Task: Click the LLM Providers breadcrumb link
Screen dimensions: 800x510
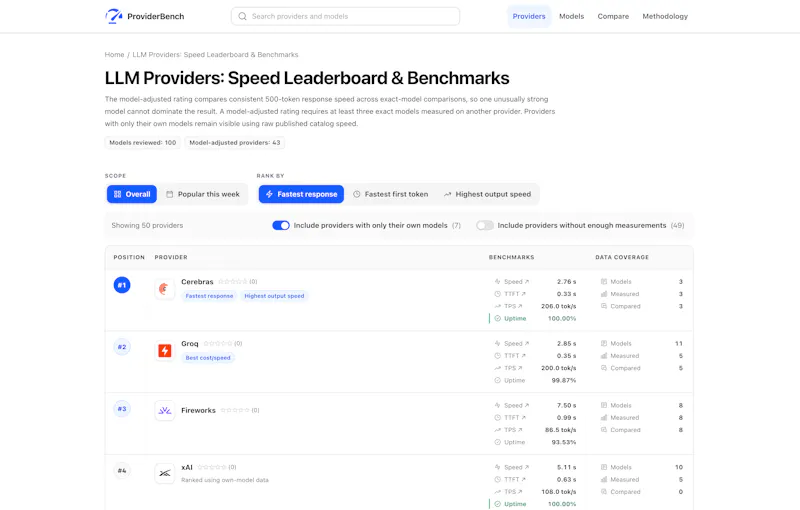Action: click(215, 55)
